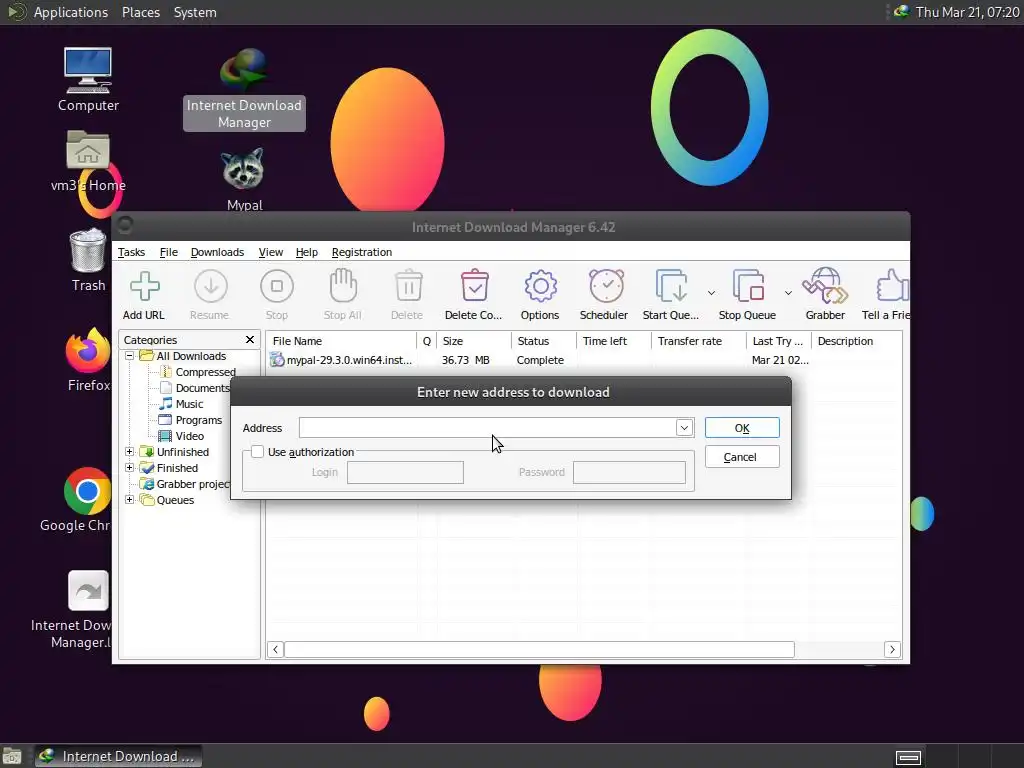Image resolution: width=1024 pixels, height=768 pixels.
Task: Open Options gear icon
Action: [540, 287]
